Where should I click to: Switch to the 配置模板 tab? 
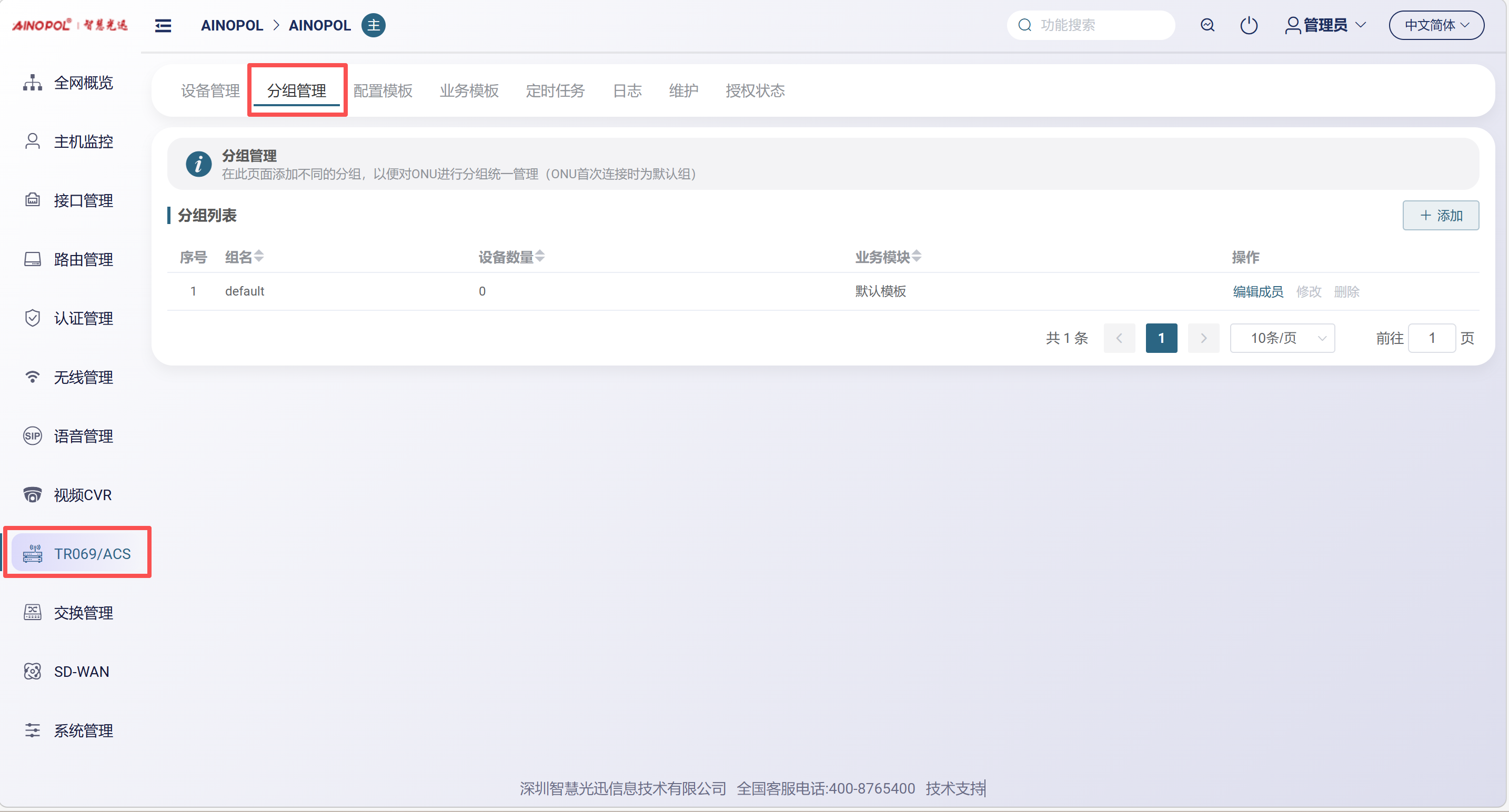(383, 91)
